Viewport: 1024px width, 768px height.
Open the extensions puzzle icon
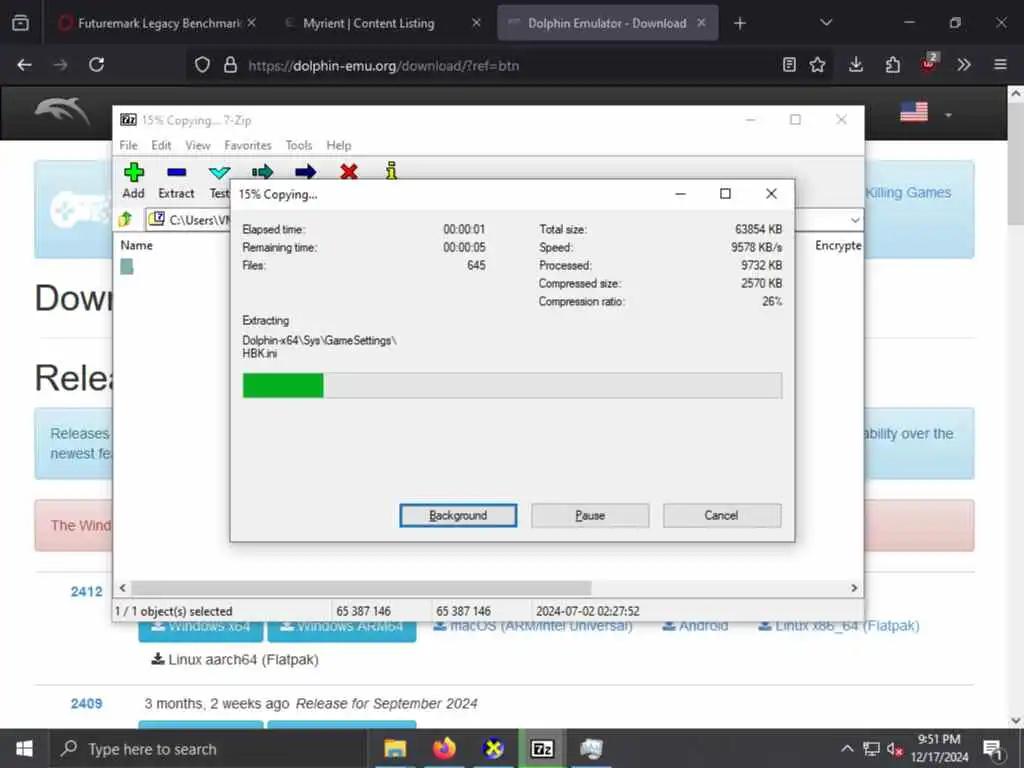click(892, 65)
